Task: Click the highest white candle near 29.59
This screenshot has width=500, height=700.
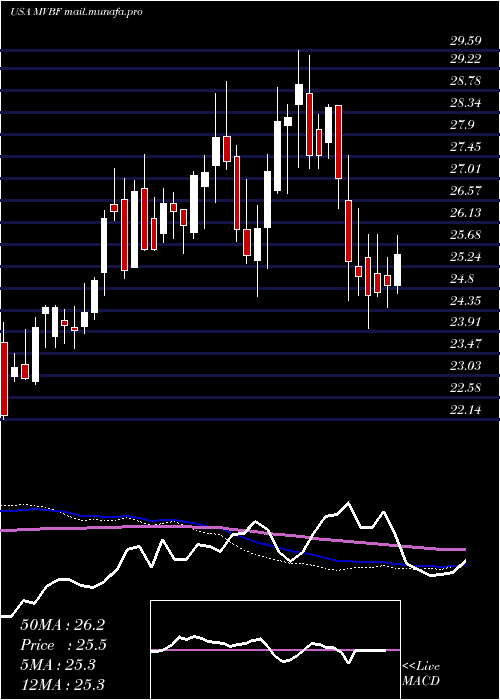Action: [299, 95]
